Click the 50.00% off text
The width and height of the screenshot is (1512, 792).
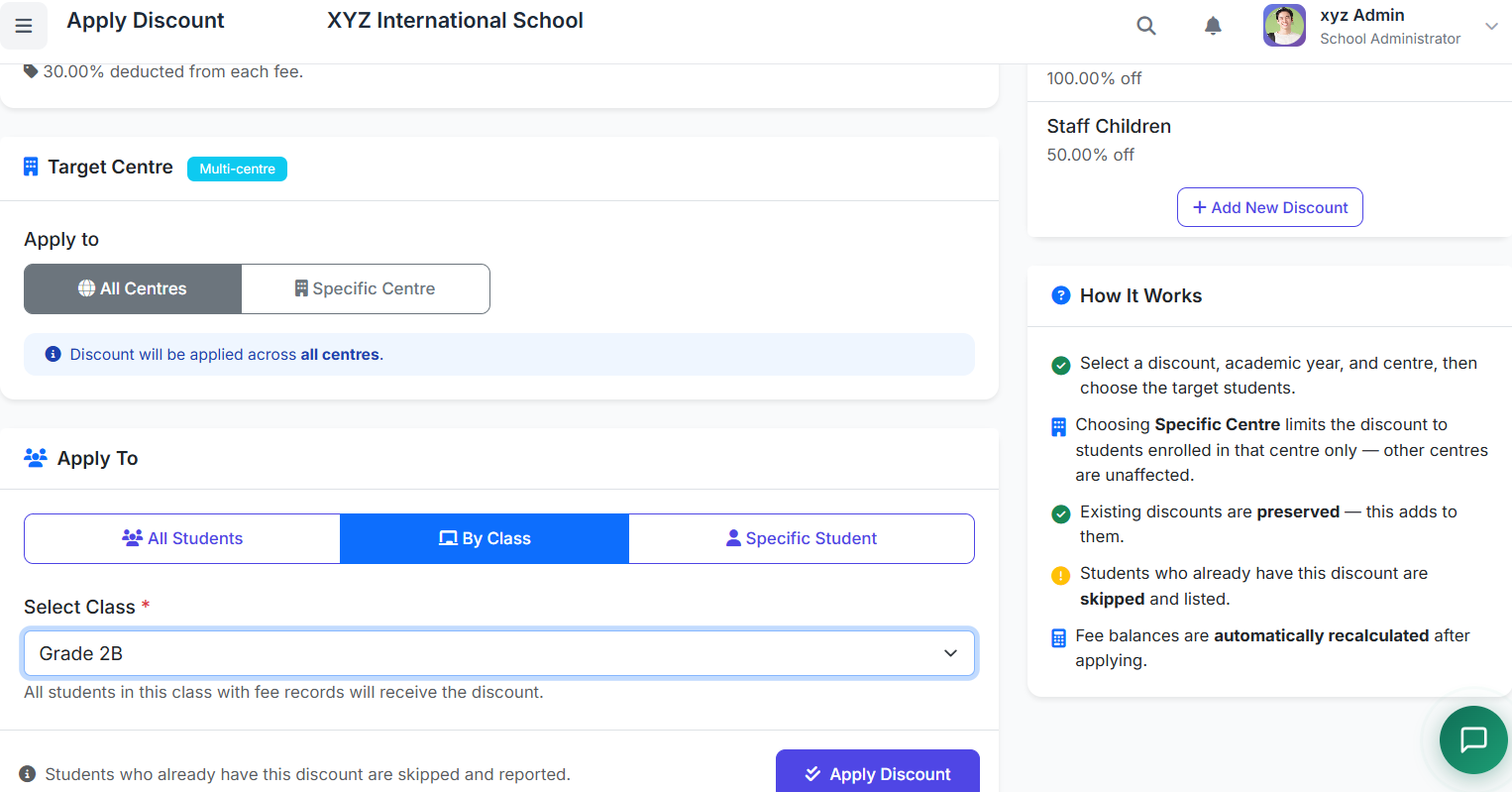(1090, 155)
